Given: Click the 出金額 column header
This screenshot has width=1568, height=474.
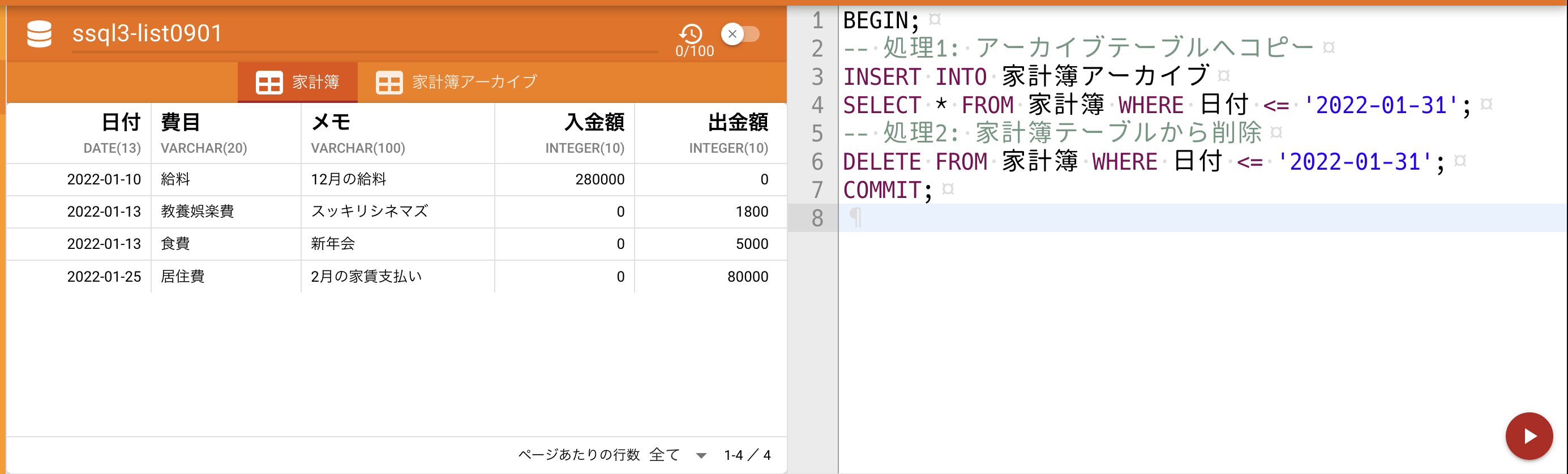Looking at the screenshot, I should pyautogui.click(x=710, y=133).
